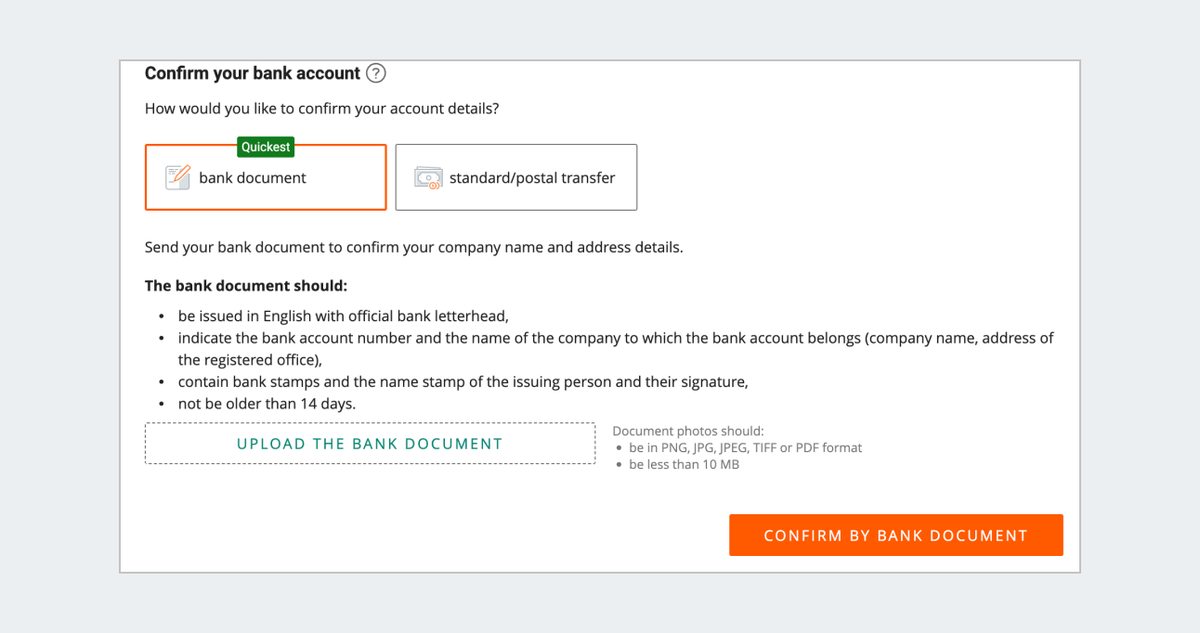Click the PNG, JPG, JPEG, TIFF or PDF format line

(x=745, y=448)
